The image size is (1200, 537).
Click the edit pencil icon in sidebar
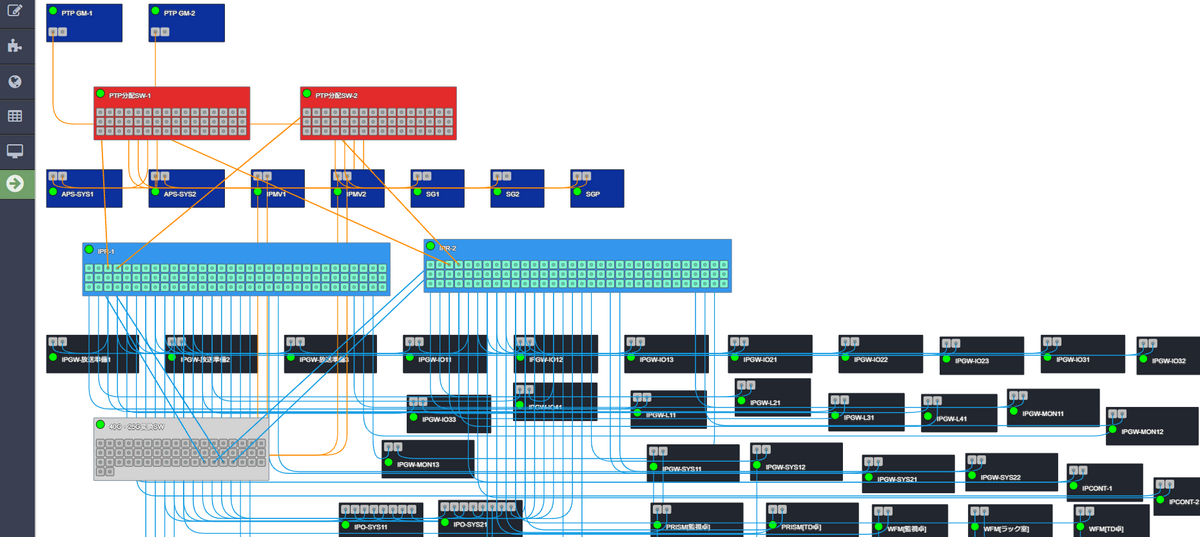15,12
